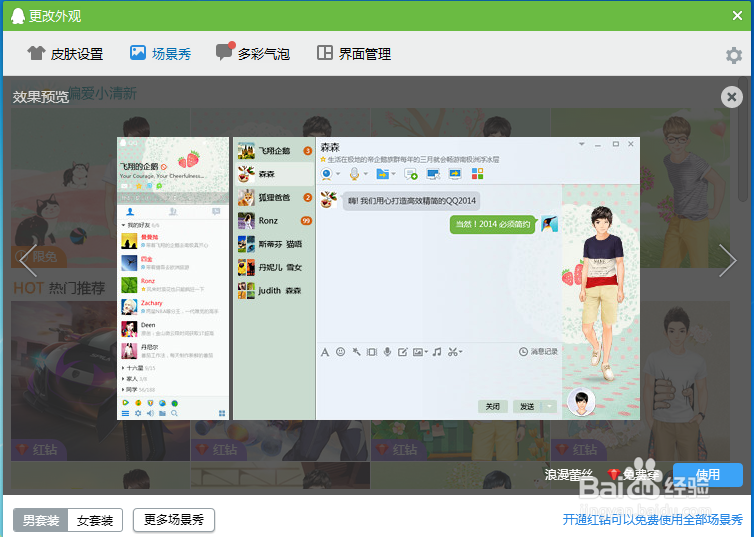This screenshot has width=754, height=537.
Task: Click the screen share monitor-arrow icon
Action: 455,174
